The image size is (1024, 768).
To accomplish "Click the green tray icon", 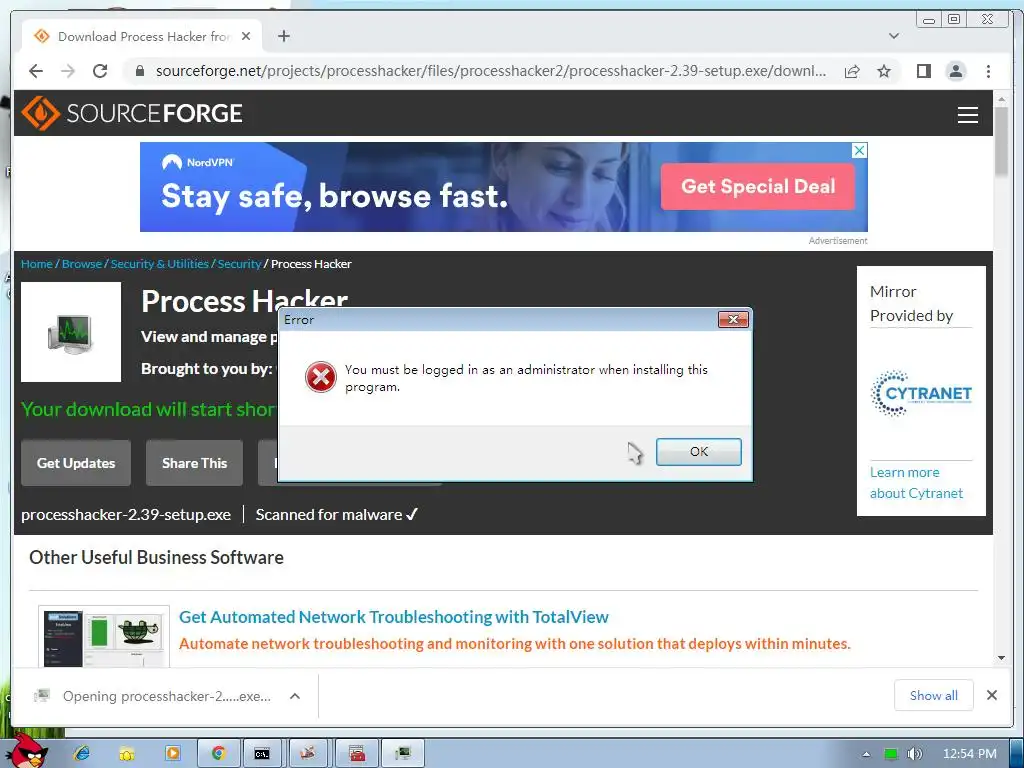I will click(890, 754).
